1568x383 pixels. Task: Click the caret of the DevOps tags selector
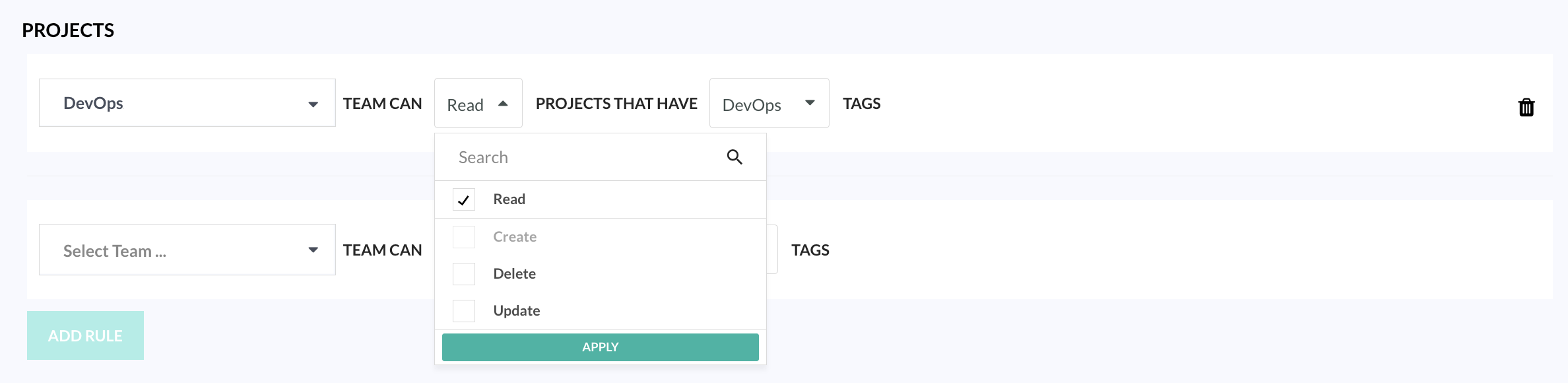pos(810,103)
